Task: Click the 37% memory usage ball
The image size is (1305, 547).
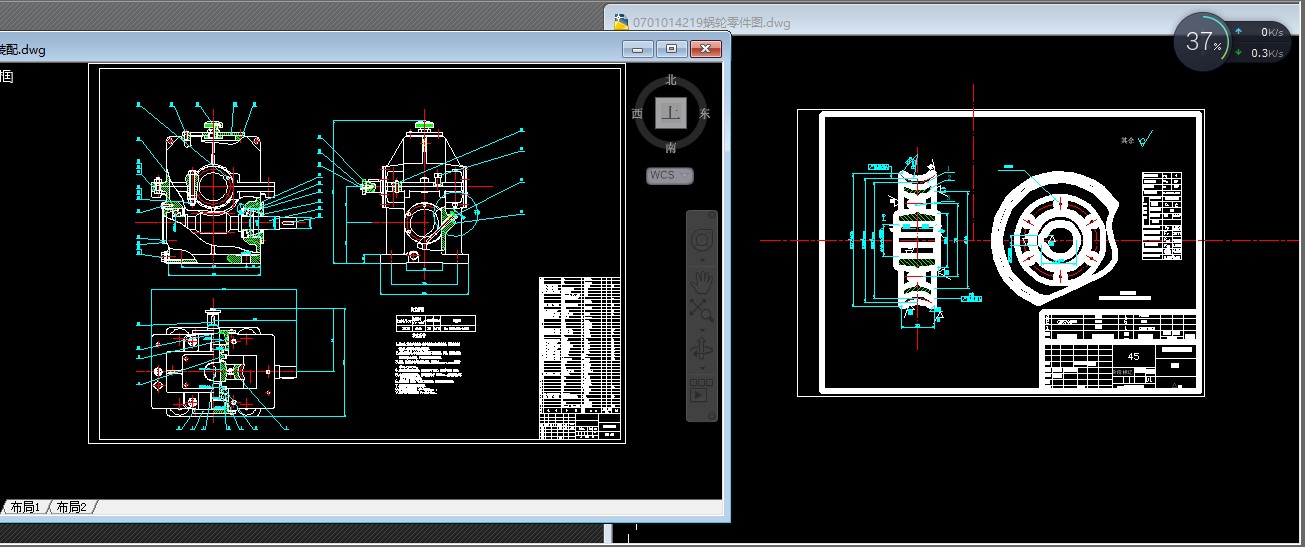Action: pyautogui.click(x=1202, y=42)
